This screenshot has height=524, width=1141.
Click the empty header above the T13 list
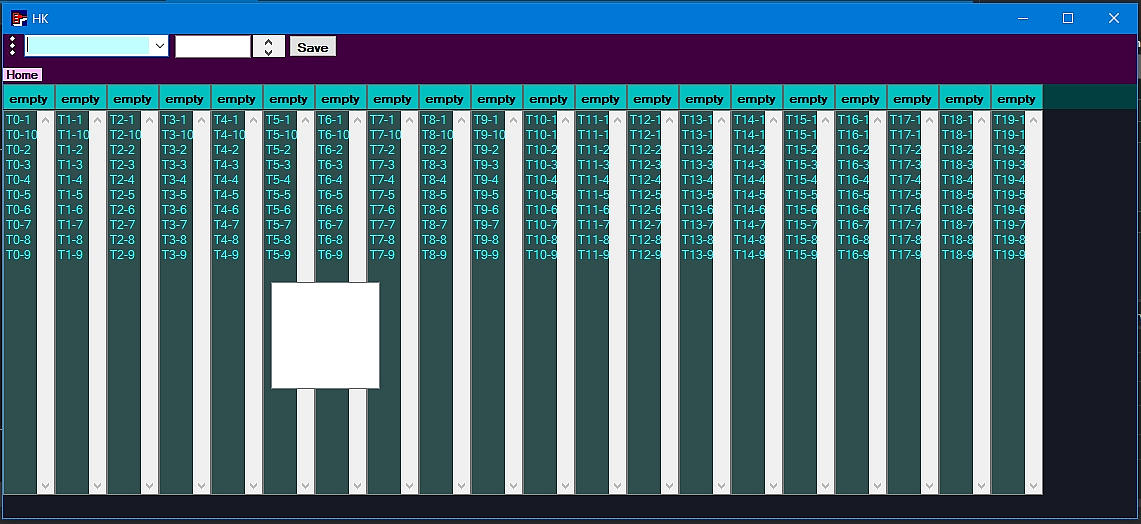tap(705, 99)
